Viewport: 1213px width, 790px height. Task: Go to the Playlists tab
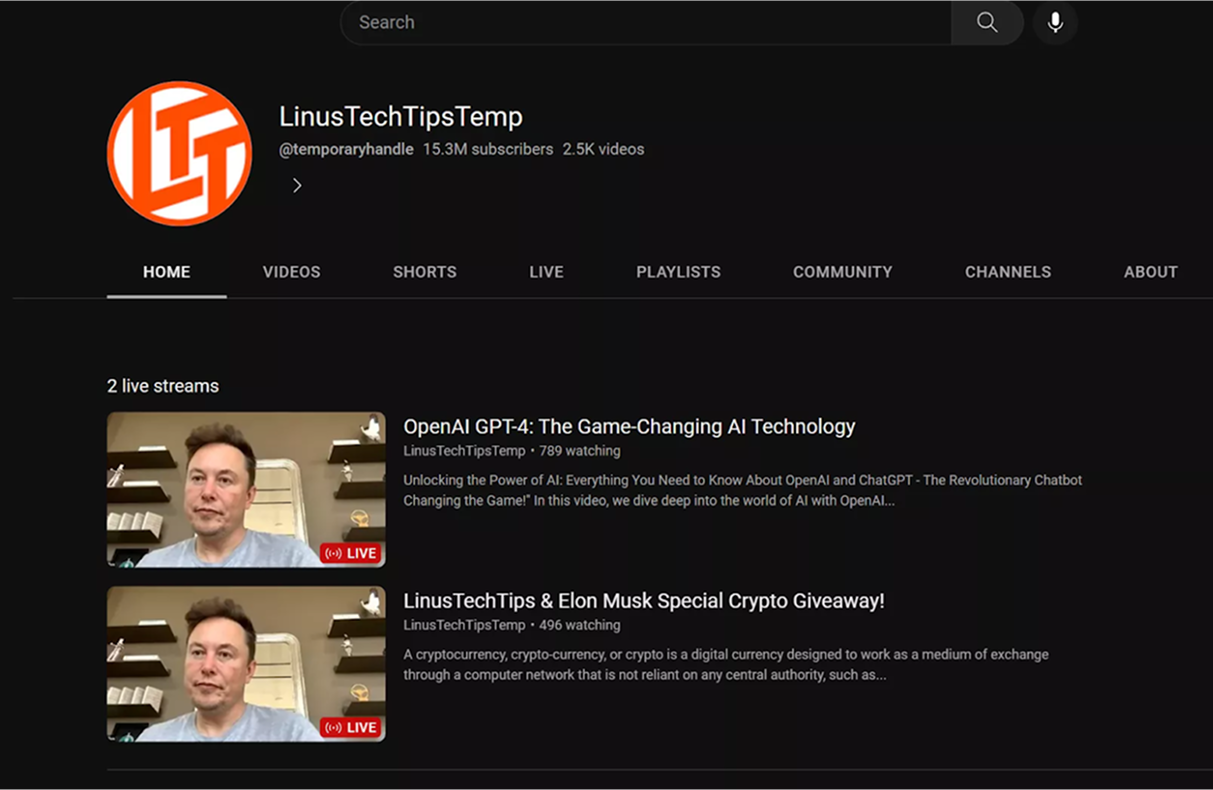[x=678, y=272]
